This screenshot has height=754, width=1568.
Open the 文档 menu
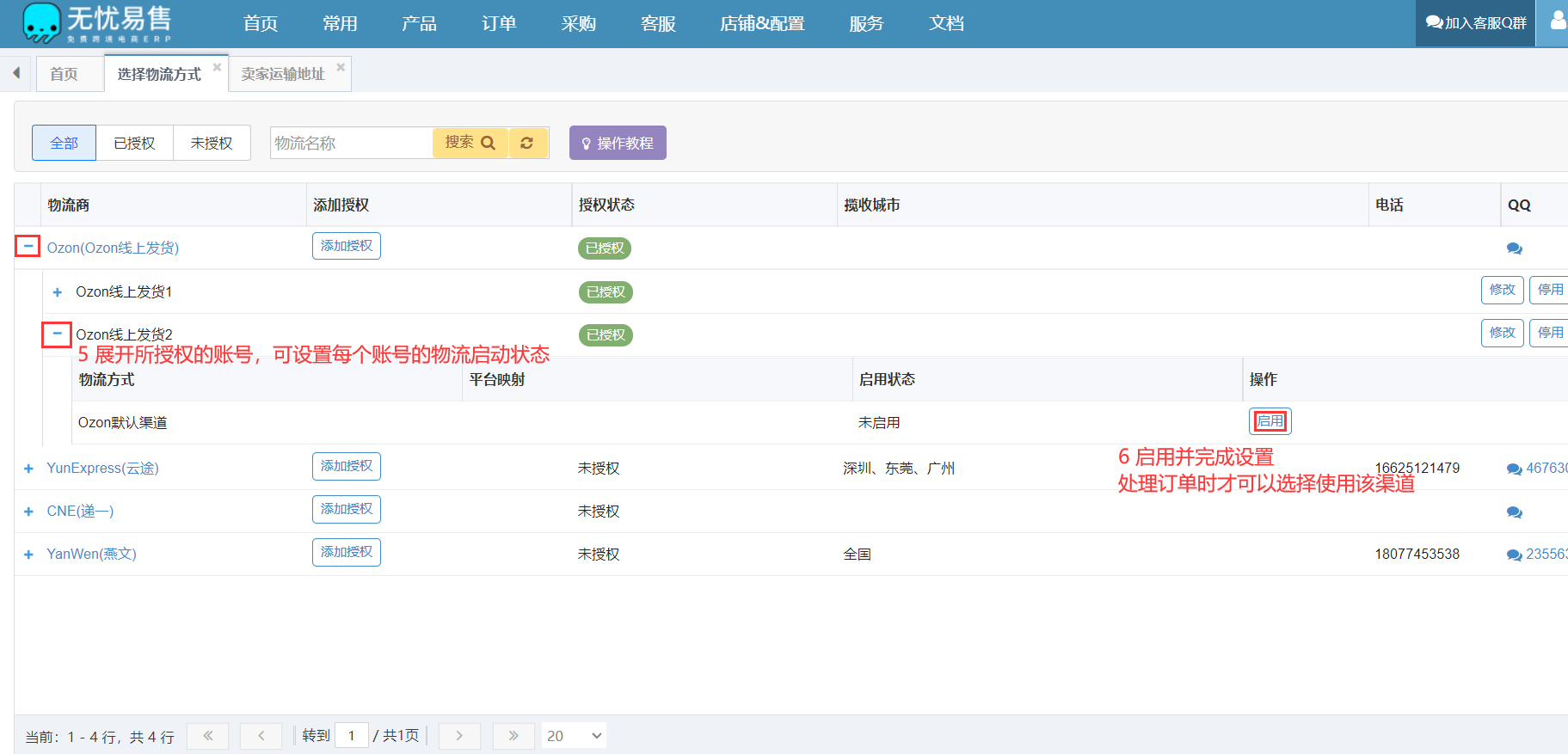point(946,23)
